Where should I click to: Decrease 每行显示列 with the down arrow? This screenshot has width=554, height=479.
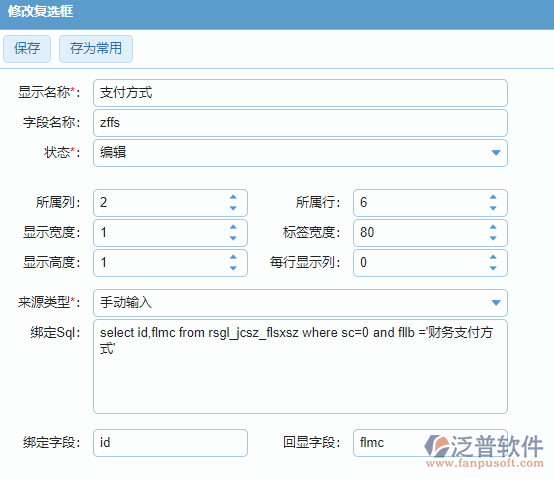[493, 268]
